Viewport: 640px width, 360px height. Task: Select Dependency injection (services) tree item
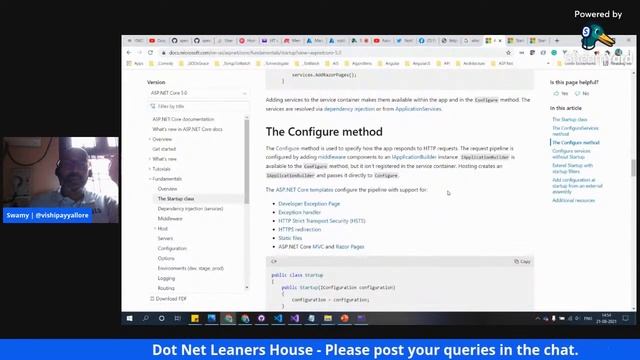[190, 209]
